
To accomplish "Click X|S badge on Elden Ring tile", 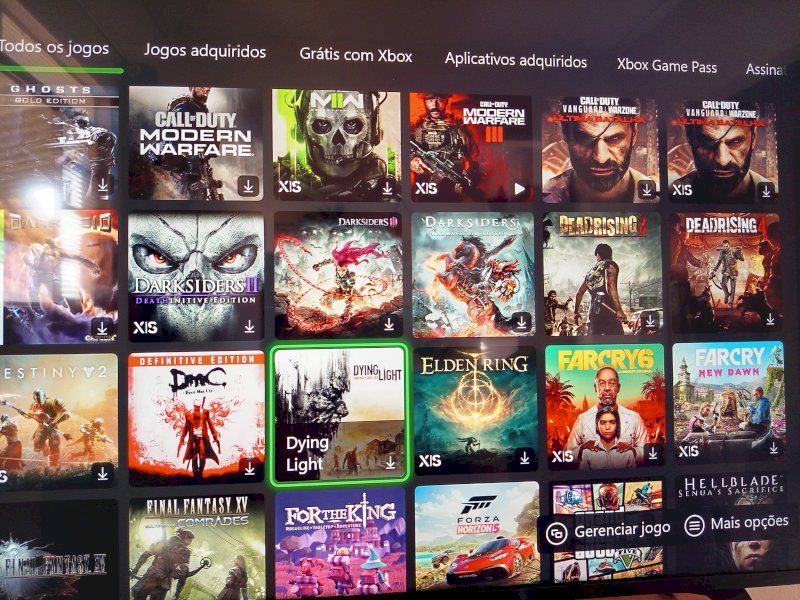I will [430, 461].
